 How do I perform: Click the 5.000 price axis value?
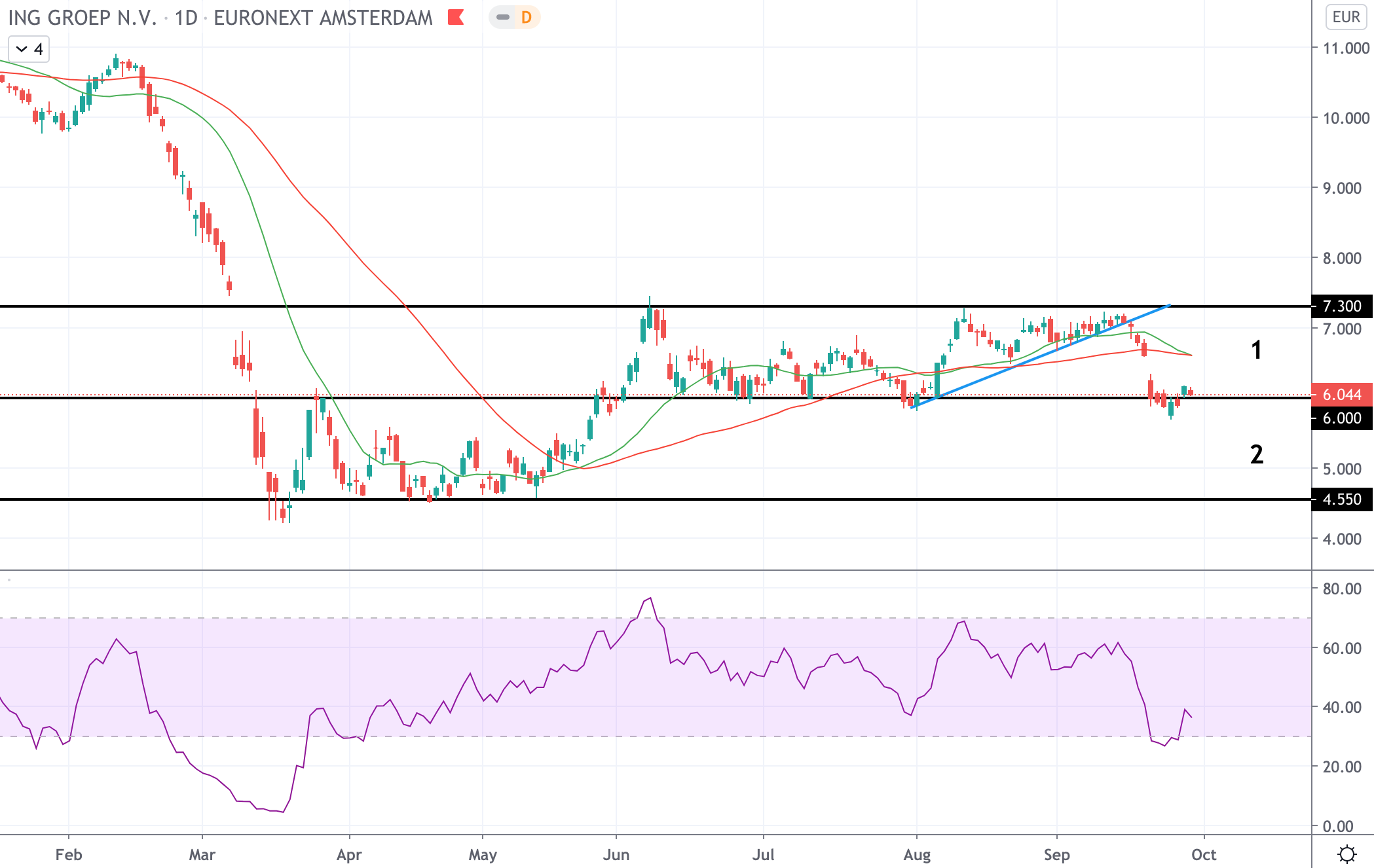coord(1342,469)
